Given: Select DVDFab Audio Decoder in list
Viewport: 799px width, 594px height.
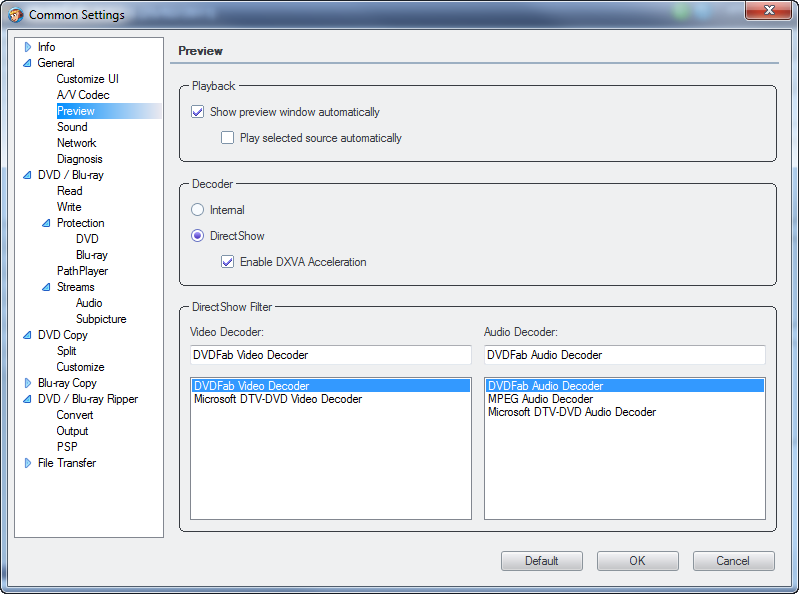Looking at the screenshot, I should pyautogui.click(x=625, y=386).
